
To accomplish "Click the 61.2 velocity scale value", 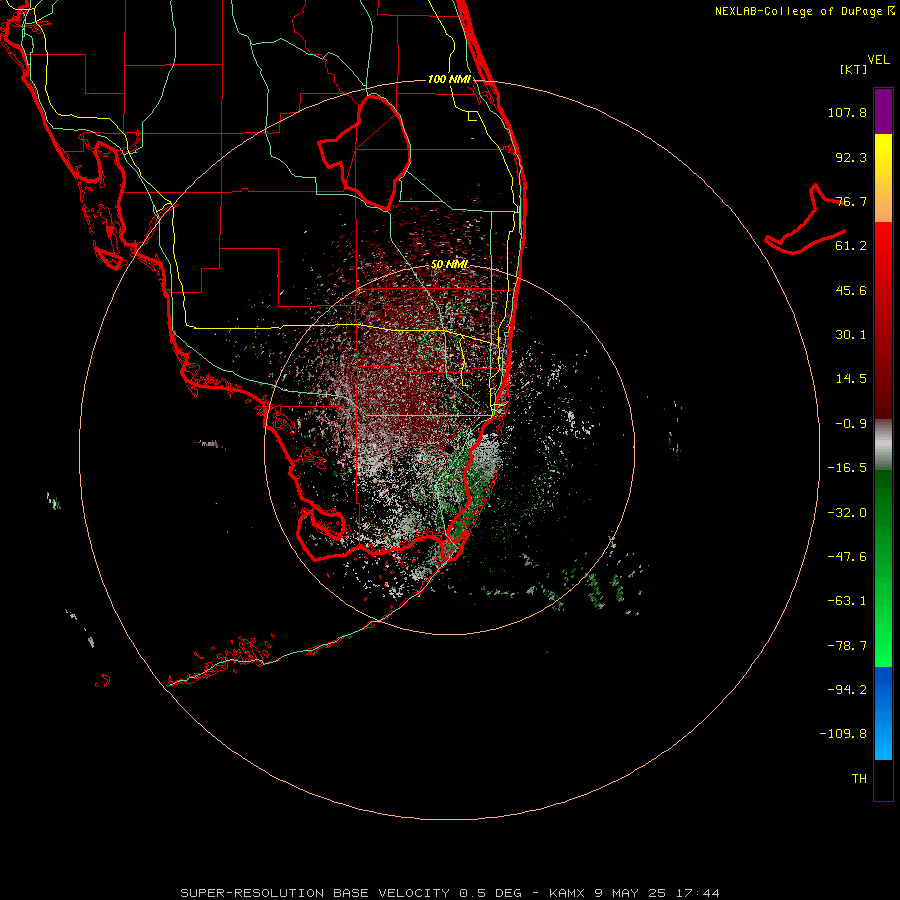I will coord(851,246).
